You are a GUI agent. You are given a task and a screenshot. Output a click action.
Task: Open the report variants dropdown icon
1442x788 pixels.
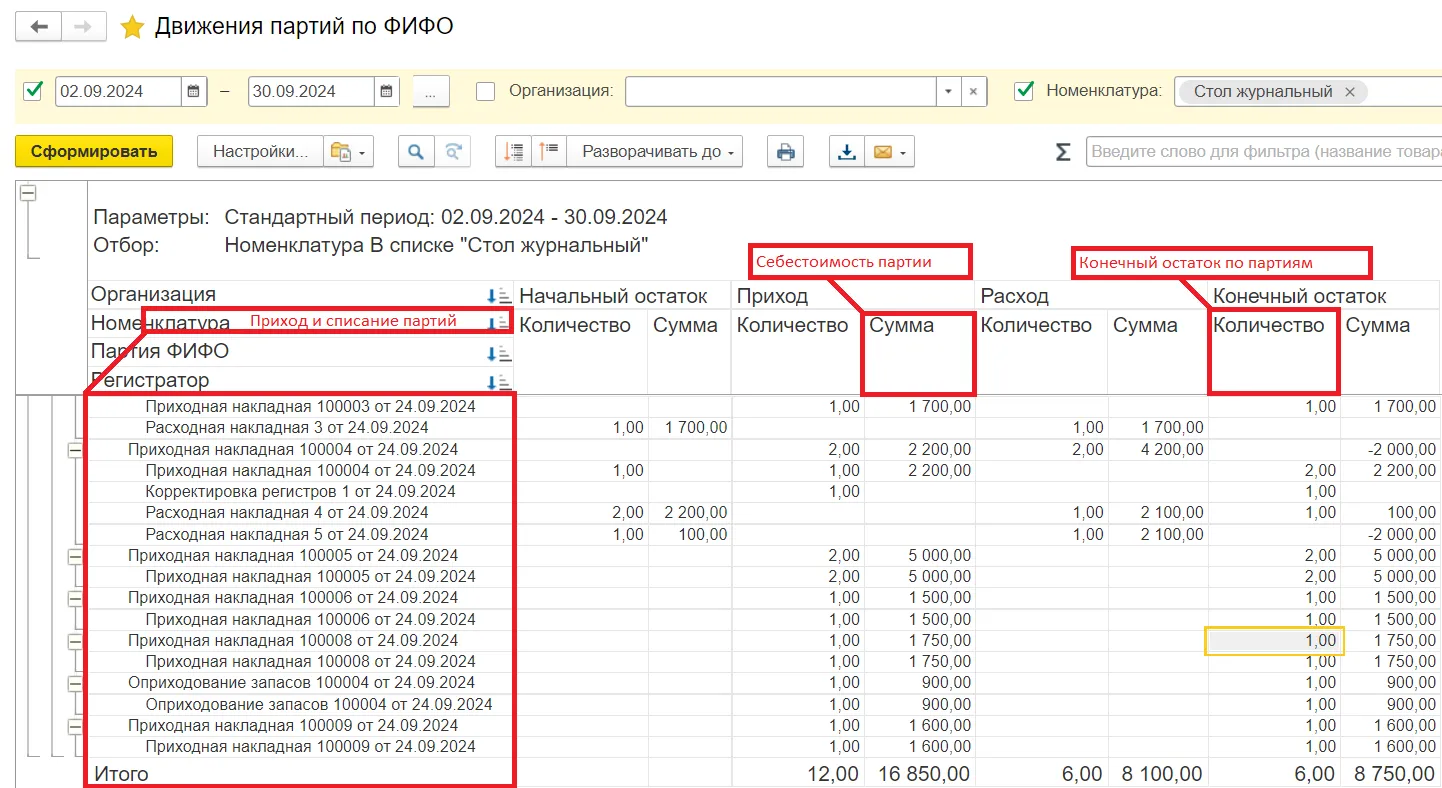pos(348,152)
